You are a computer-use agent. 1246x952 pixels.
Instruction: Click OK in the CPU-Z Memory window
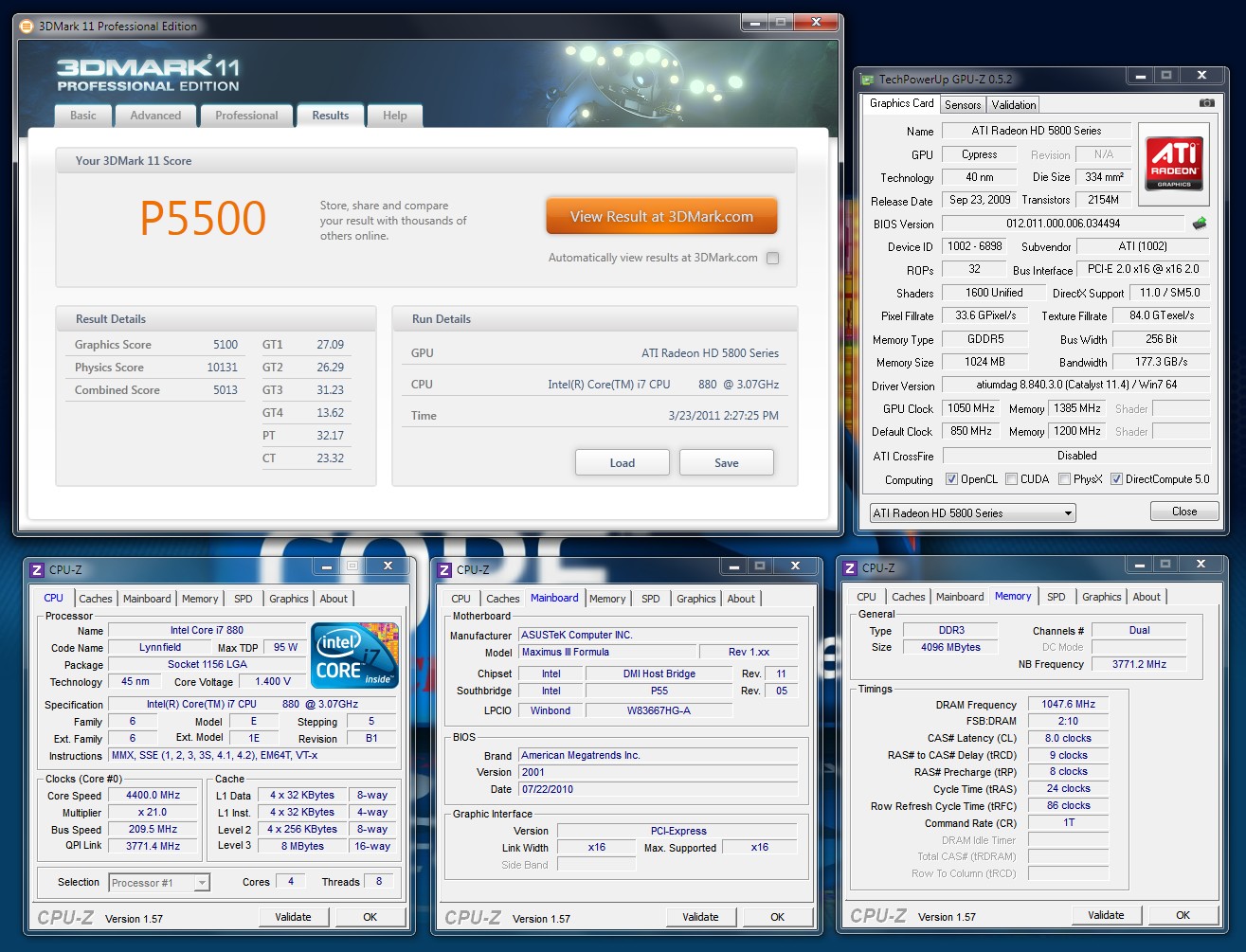(1183, 915)
